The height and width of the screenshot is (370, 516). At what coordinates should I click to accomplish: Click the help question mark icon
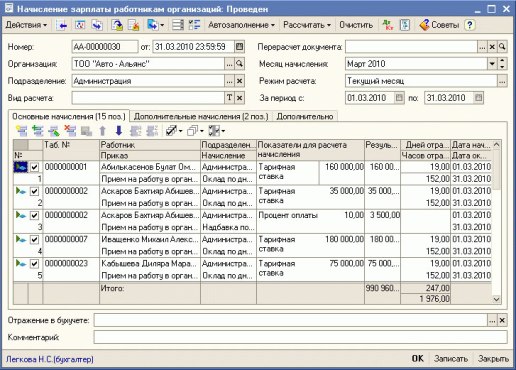click(x=470, y=25)
